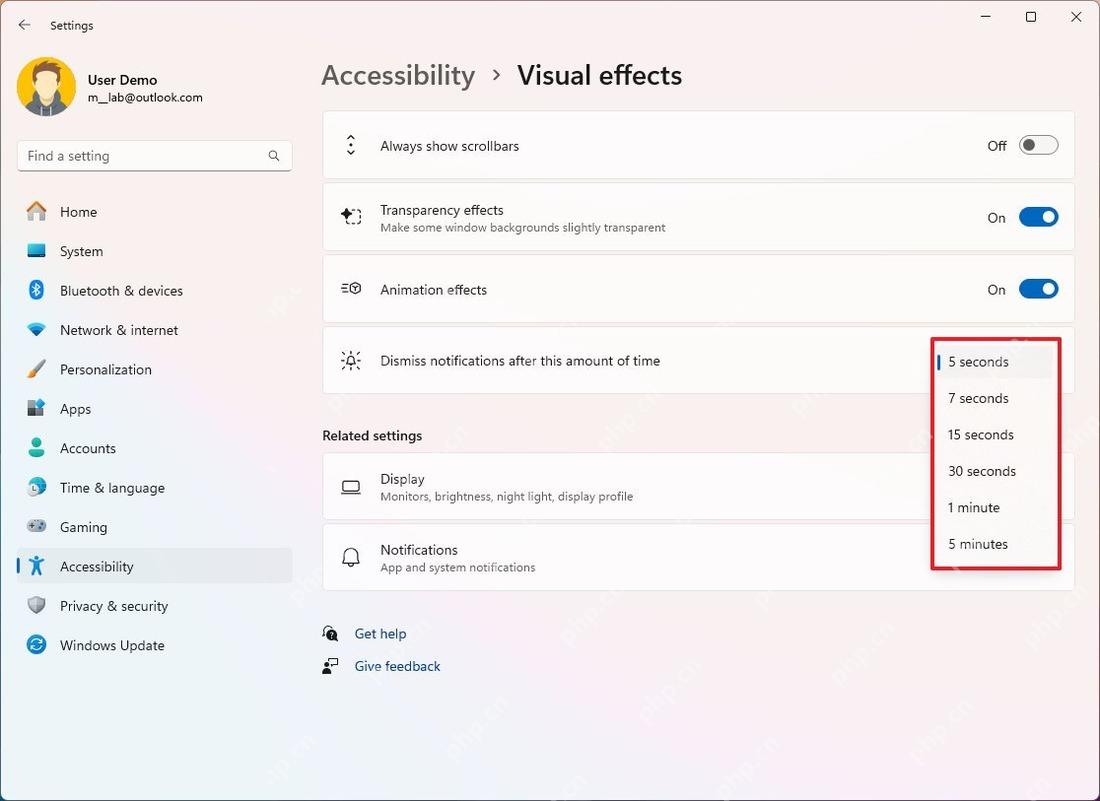The width and height of the screenshot is (1100, 801).
Task: Click the User Demo avatar picture
Action: [x=46, y=86]
